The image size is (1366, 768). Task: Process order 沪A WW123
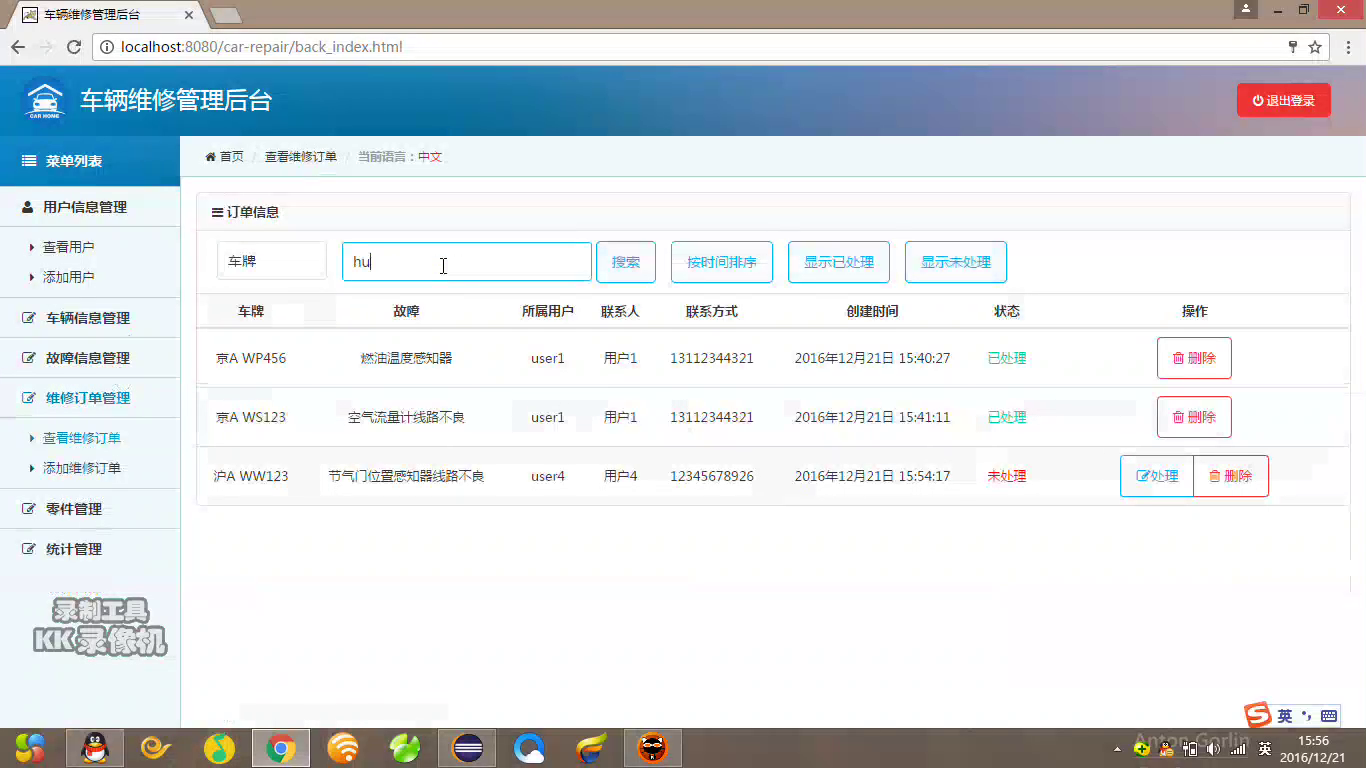(x=1157, y=476)
